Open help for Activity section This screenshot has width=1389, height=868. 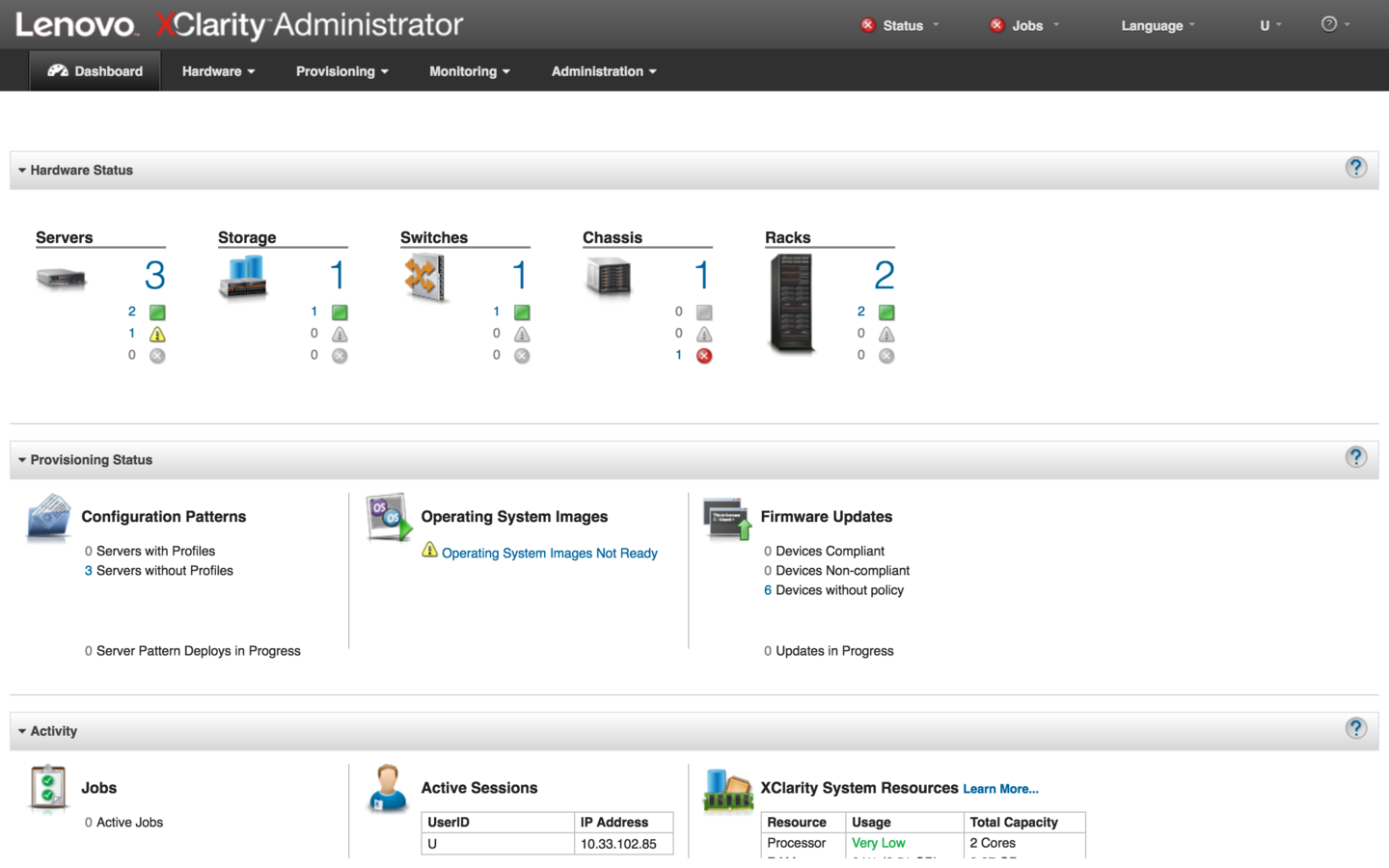click(1355, 728)
